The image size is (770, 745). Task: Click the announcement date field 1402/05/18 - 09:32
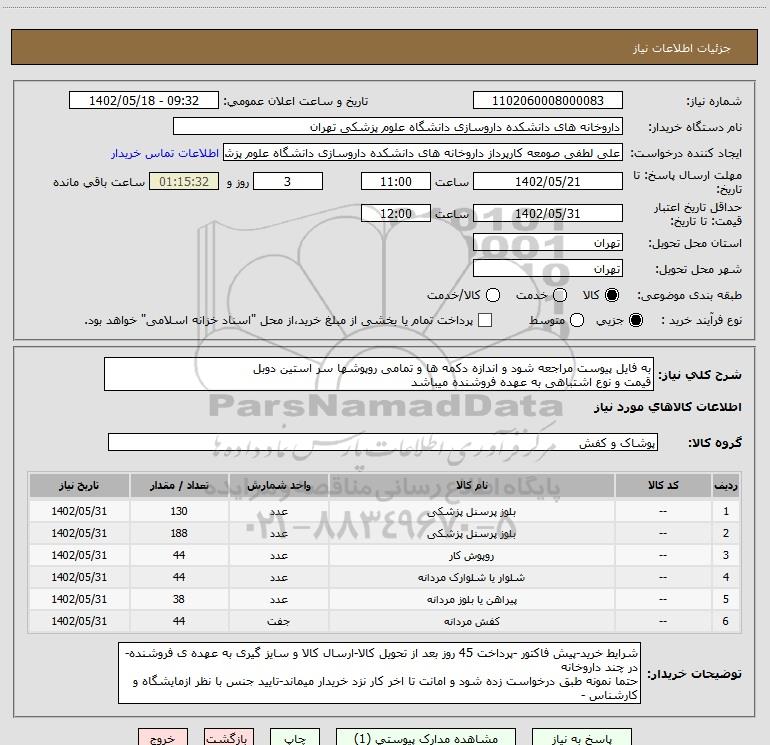144,101
